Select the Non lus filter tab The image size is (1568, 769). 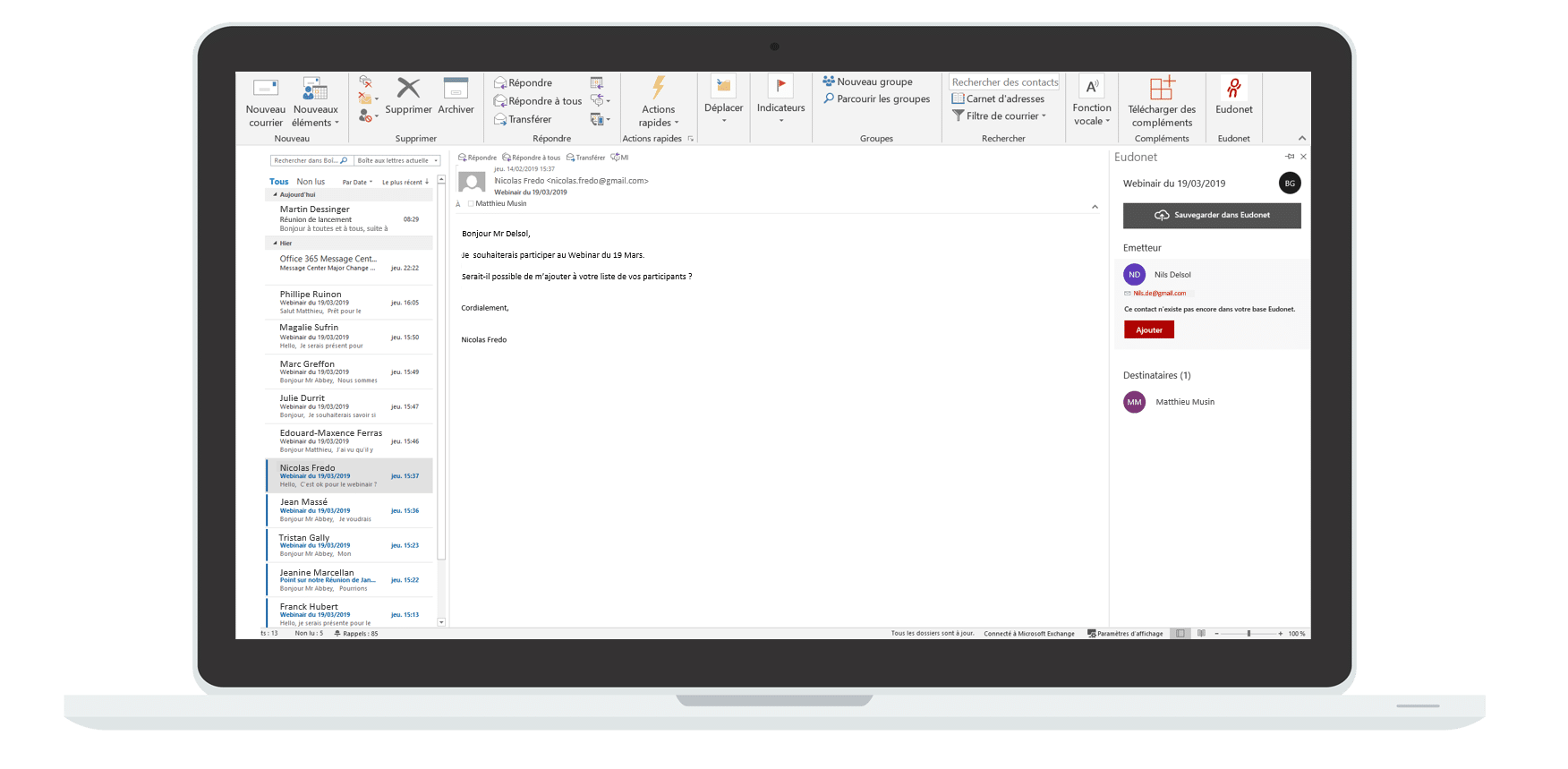[x=311, y=182]
